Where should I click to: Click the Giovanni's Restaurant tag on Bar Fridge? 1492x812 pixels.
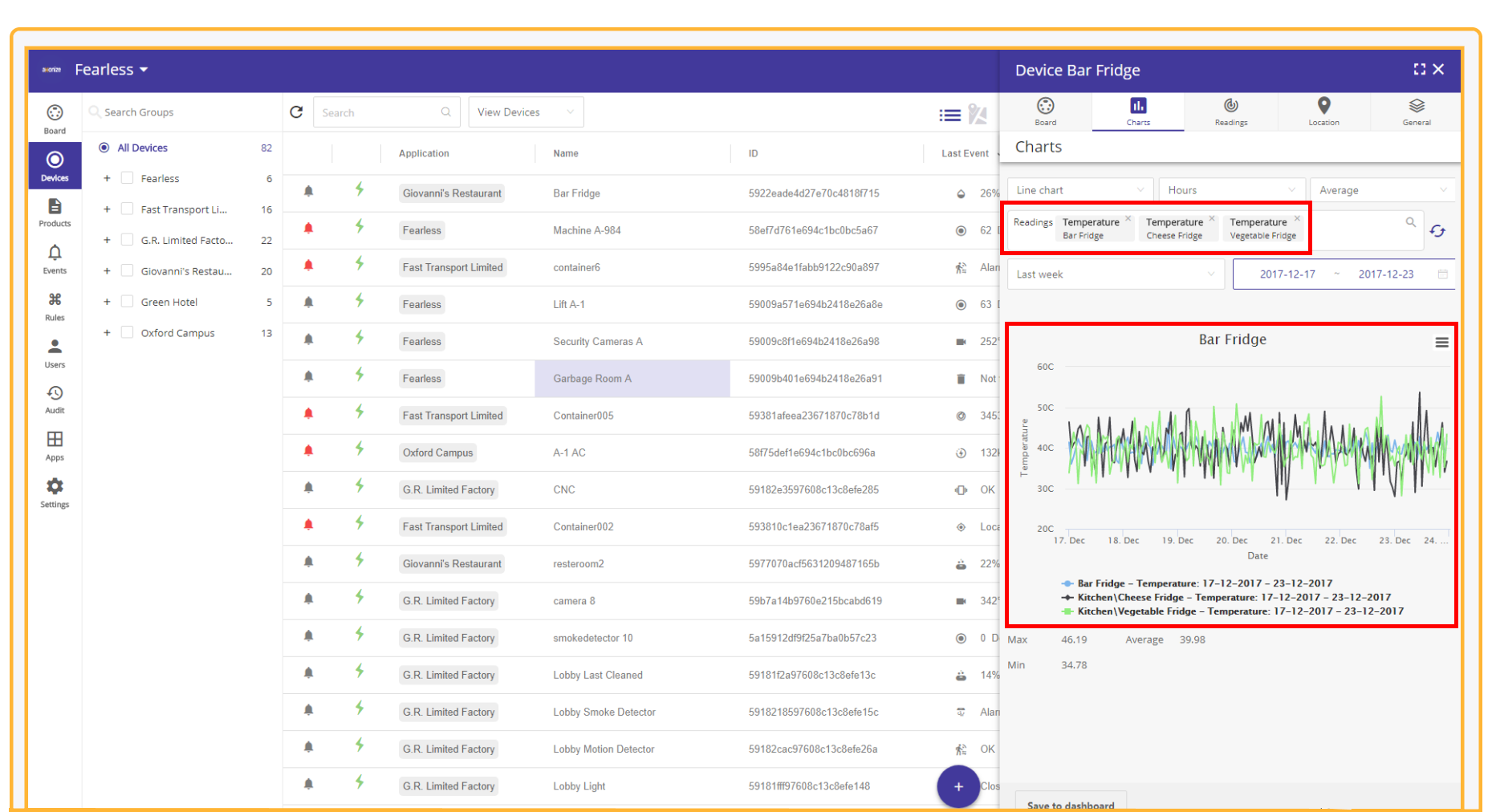click(x=452, y=193)
